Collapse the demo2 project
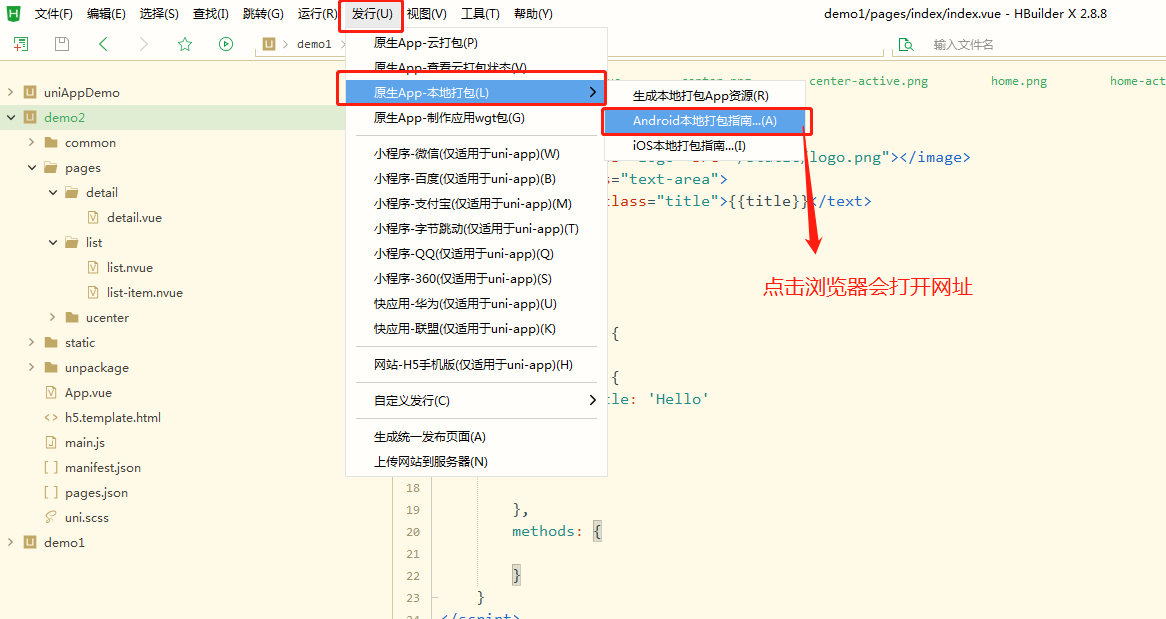This screenshot has height=619, width=1166. [10, 117]
